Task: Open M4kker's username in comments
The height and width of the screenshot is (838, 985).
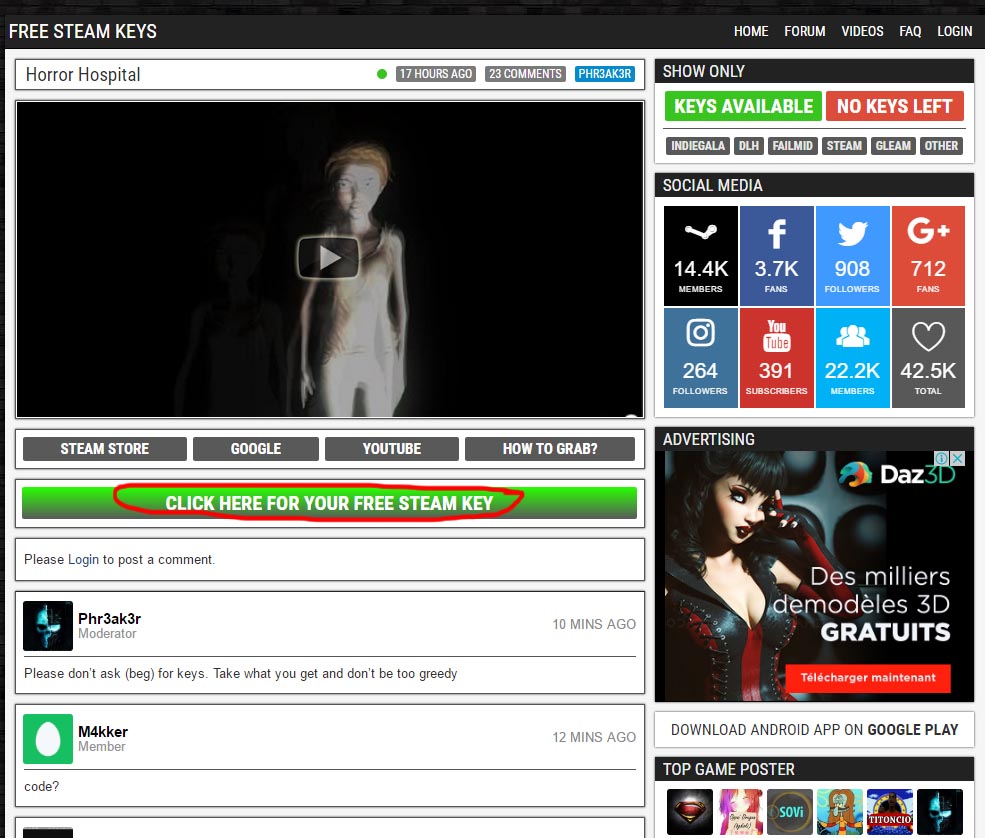Action: (103, 731)
